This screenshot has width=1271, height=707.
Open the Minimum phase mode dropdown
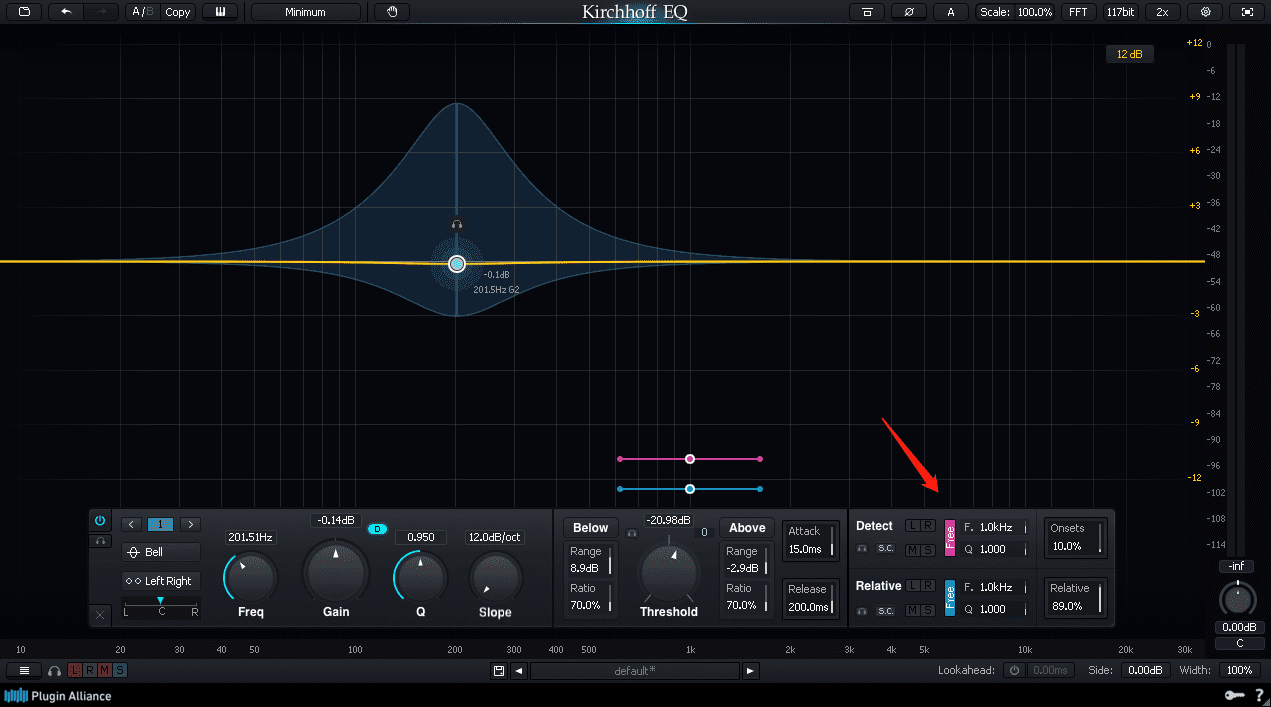306,12
